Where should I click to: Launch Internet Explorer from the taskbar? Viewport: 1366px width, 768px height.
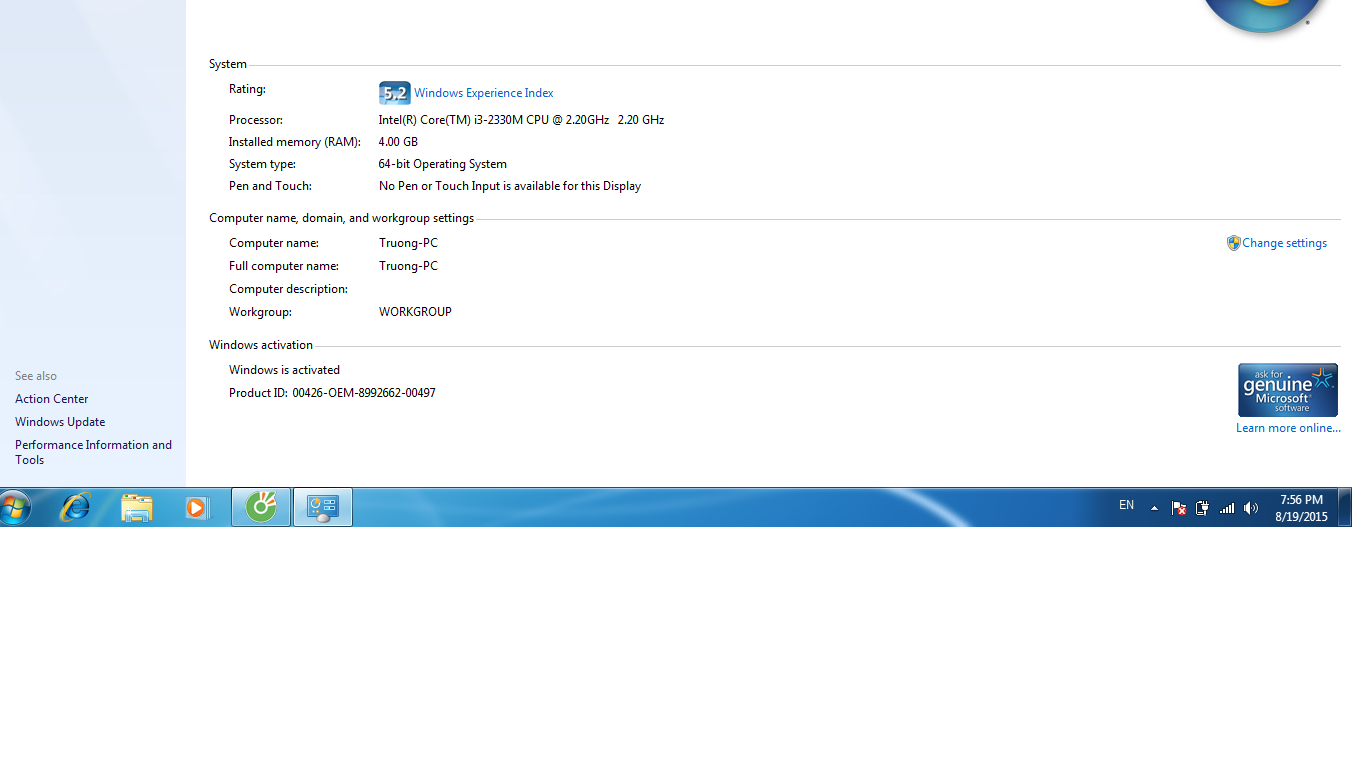pyautogui.click(x=75, y=508)
